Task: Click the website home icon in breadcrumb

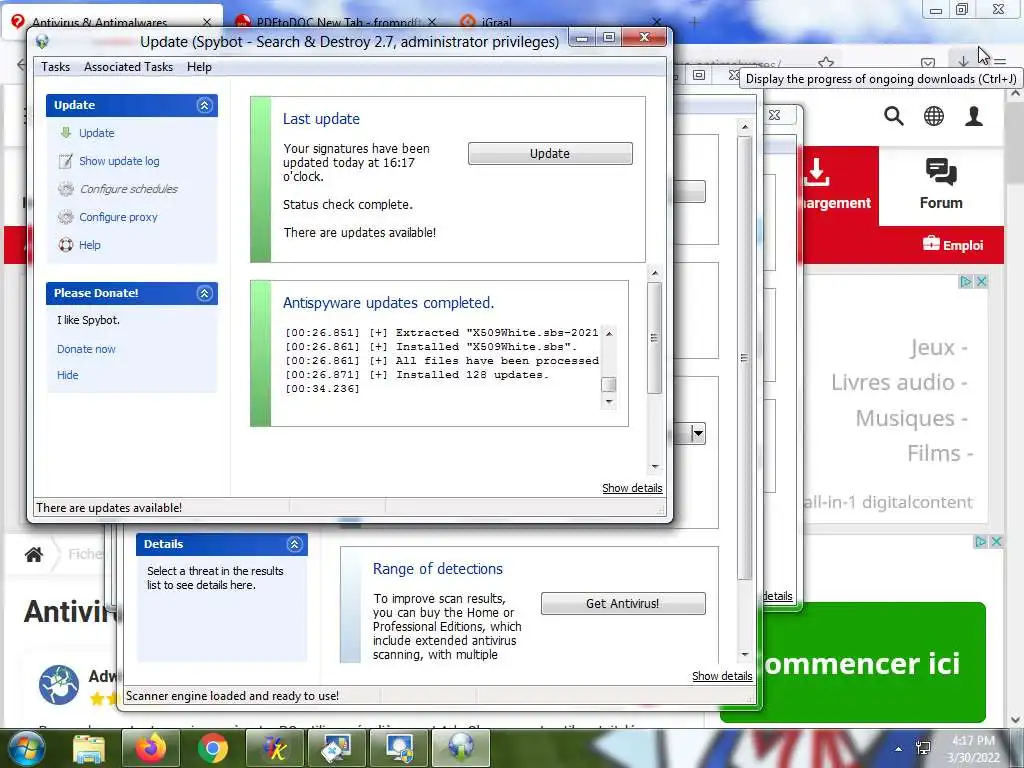Action: [x=34, y=554]
